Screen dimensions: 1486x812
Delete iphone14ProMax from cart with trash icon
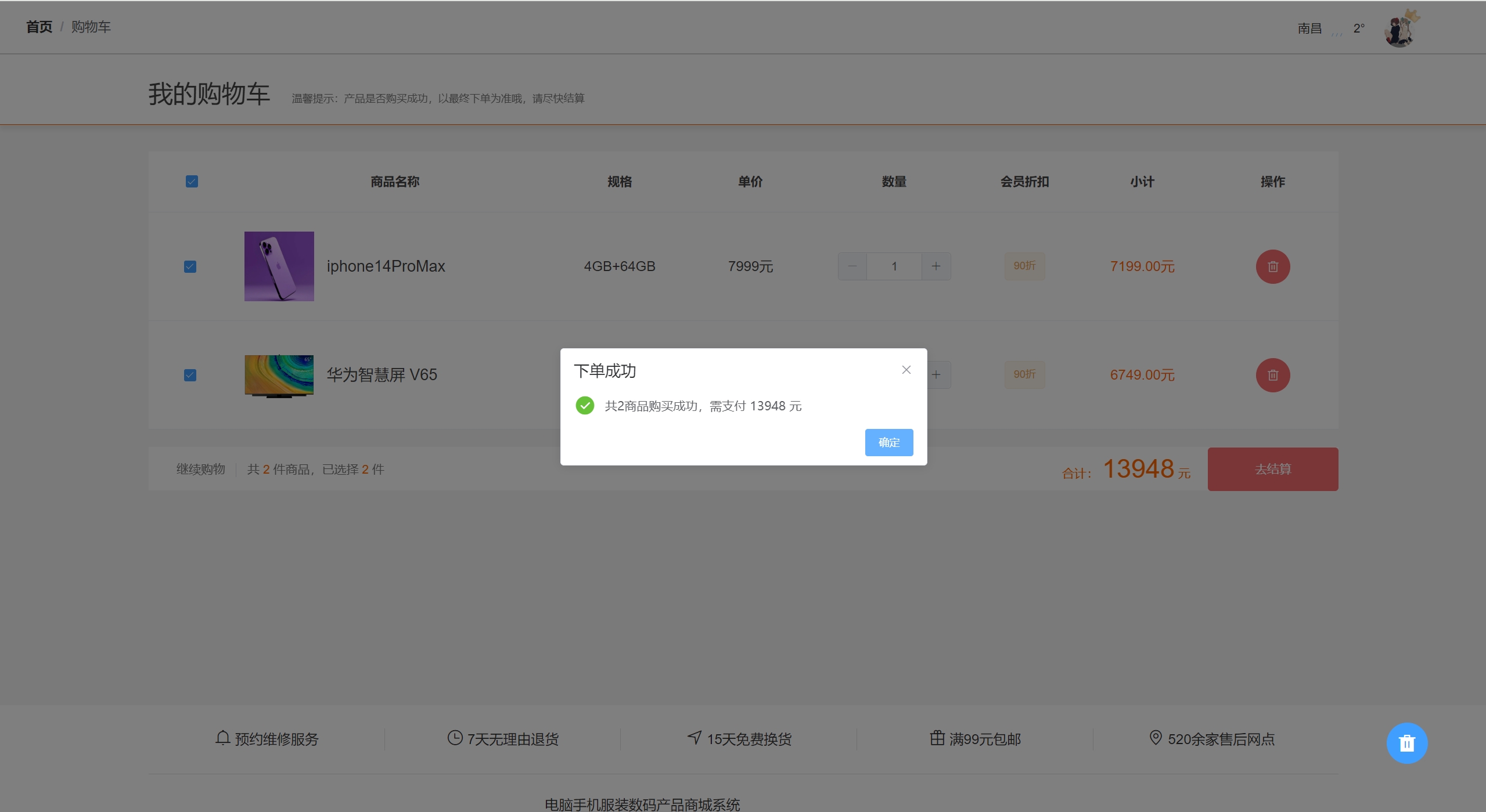click(x=1272, y=266)
